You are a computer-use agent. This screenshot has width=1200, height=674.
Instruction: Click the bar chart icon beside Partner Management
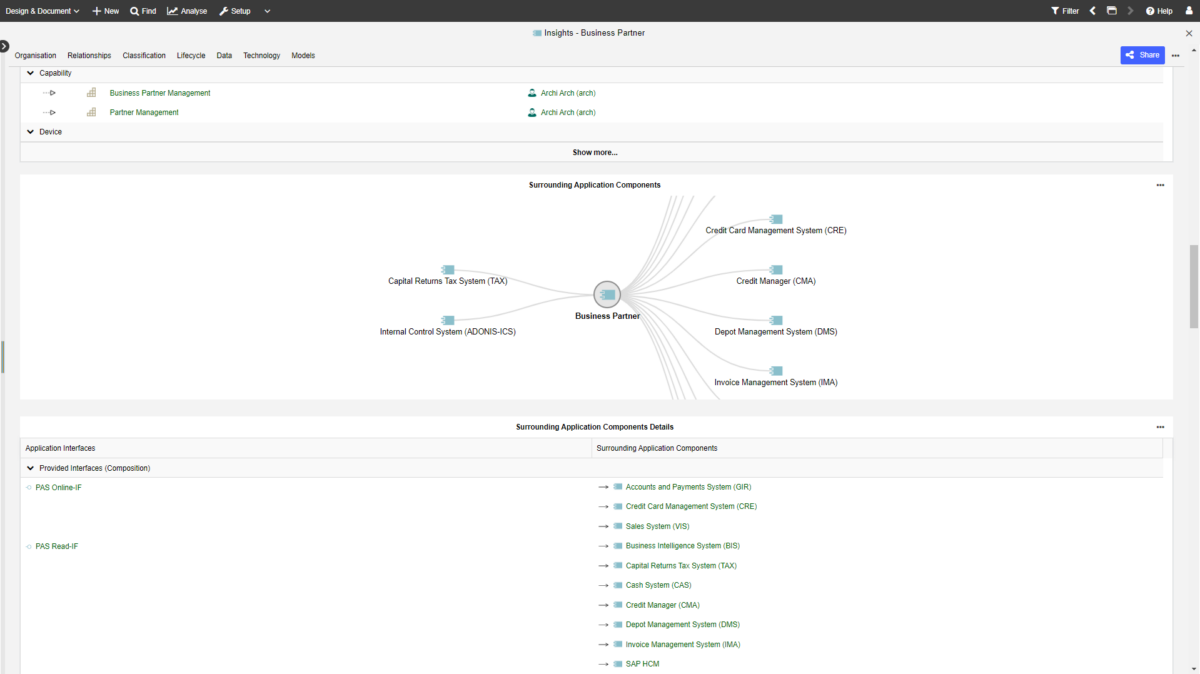[x=91, y=112]
